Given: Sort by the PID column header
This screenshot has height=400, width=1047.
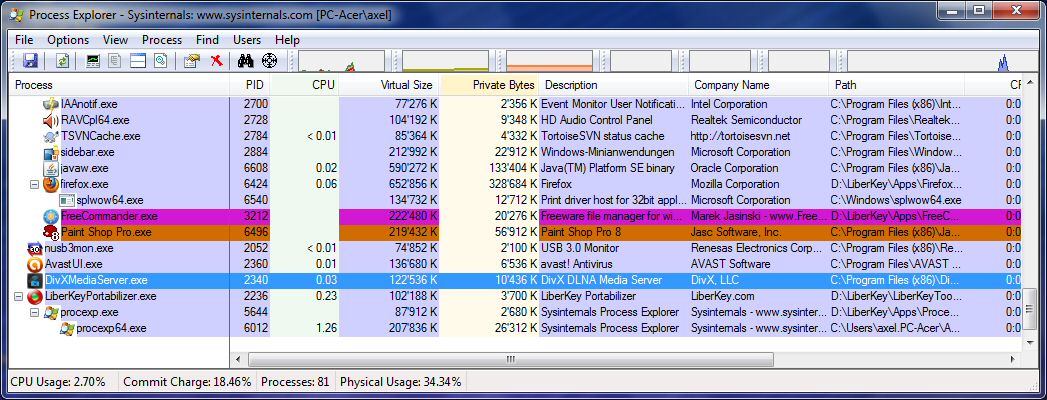Looking at the screenshot, I should [x=250, y=85].
